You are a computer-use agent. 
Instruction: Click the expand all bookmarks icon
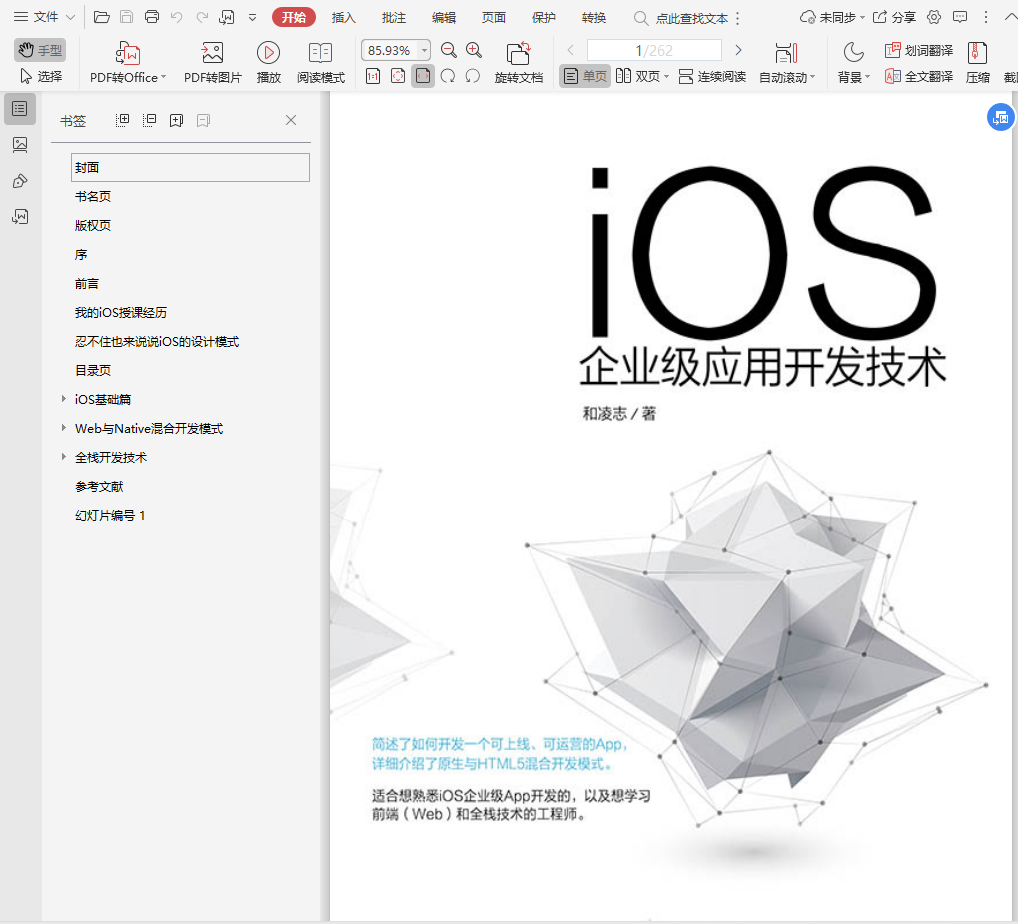(x=122, y=120)
